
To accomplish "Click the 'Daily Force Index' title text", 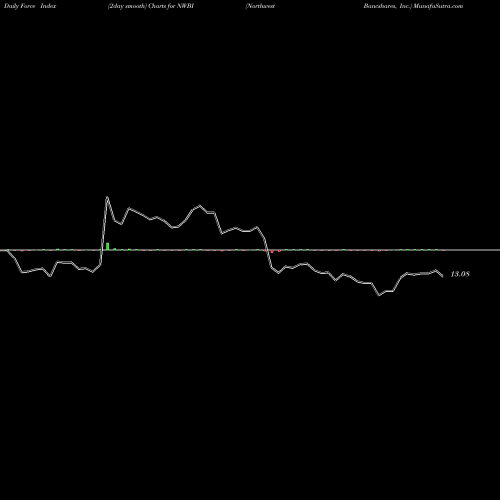I will [30, 6].
